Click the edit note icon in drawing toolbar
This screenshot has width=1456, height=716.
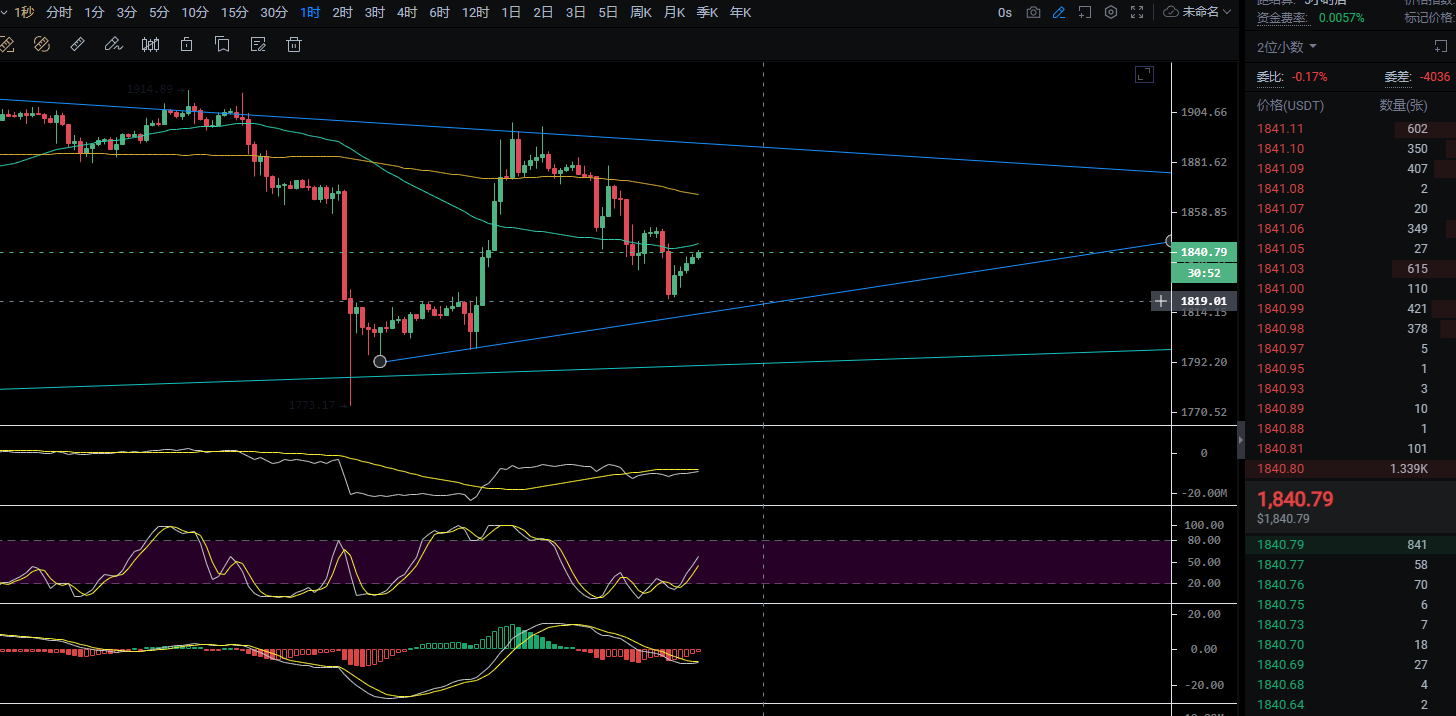[x=258, y=44]
